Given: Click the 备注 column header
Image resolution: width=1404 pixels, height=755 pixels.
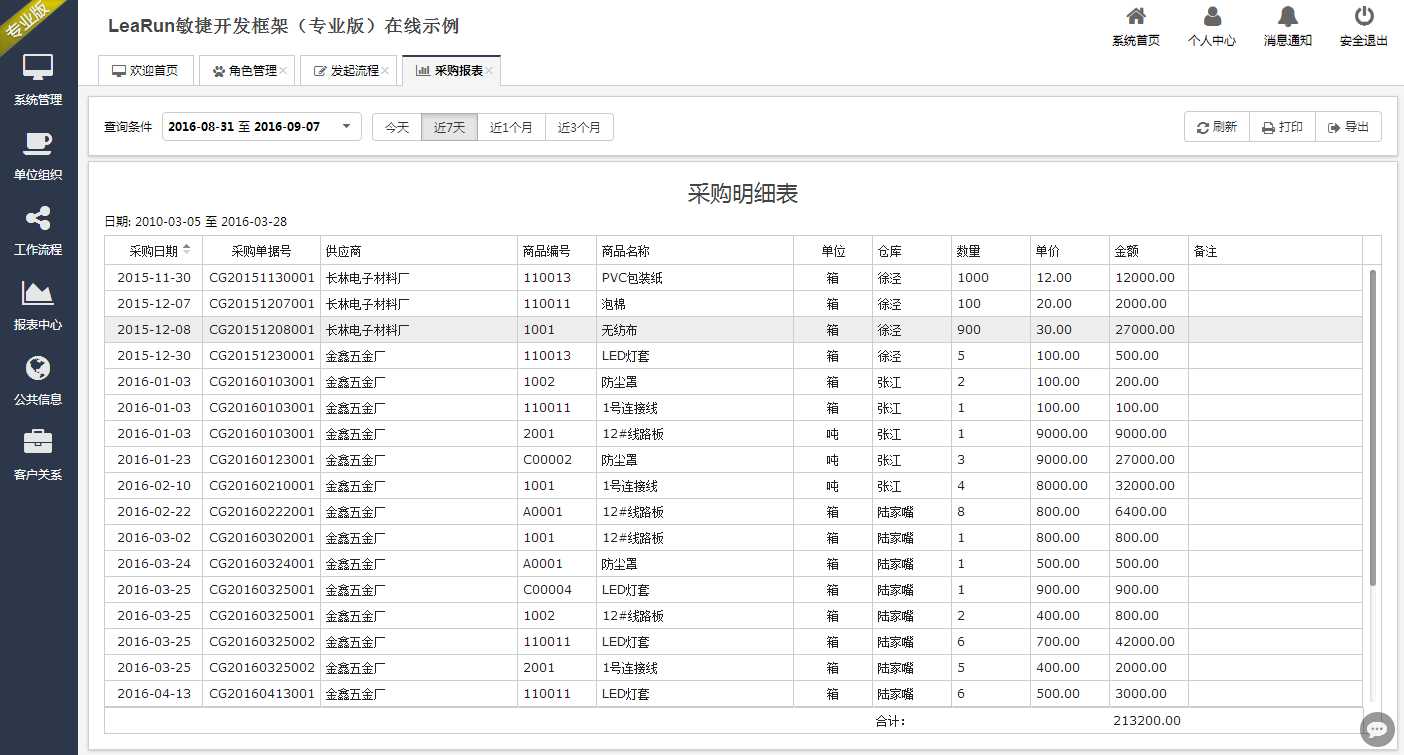Looking at the screenshot, I should tap(1275, 251).
